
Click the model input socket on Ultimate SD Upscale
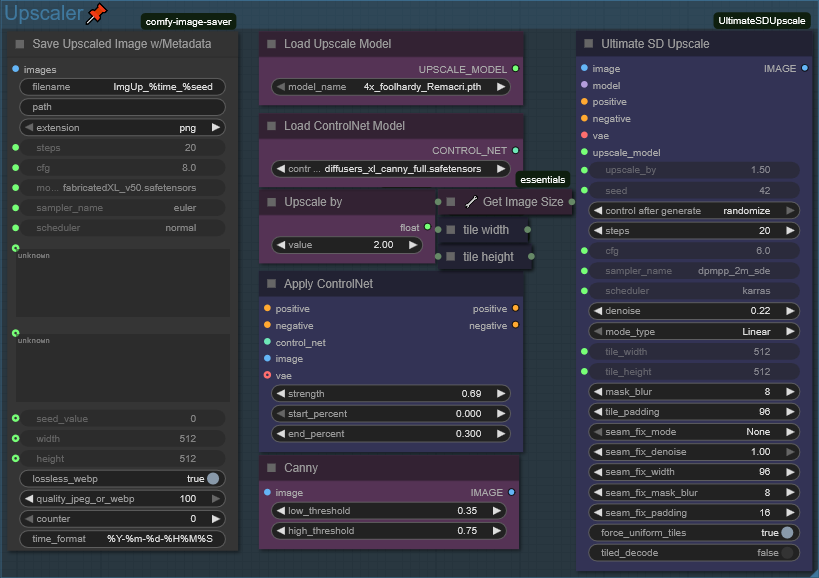(584, 85)
